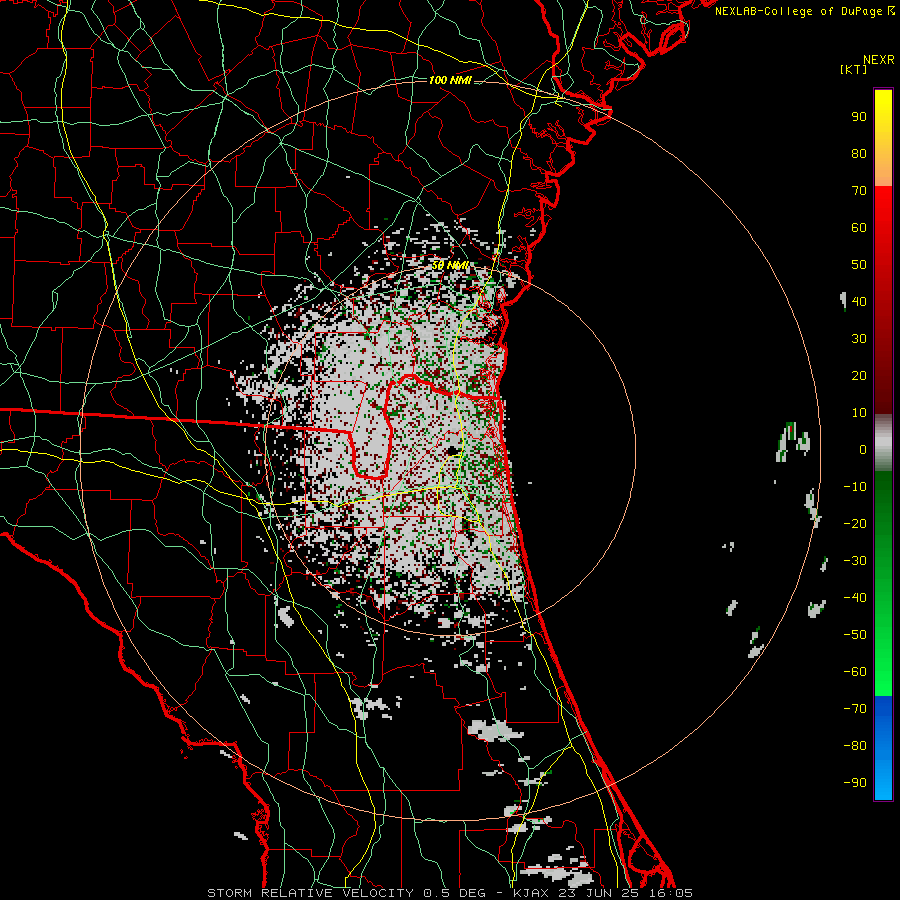This screenshot has width=900, height=900.
Task: Click the NEXR label above color scale
Action: [879, 60]
